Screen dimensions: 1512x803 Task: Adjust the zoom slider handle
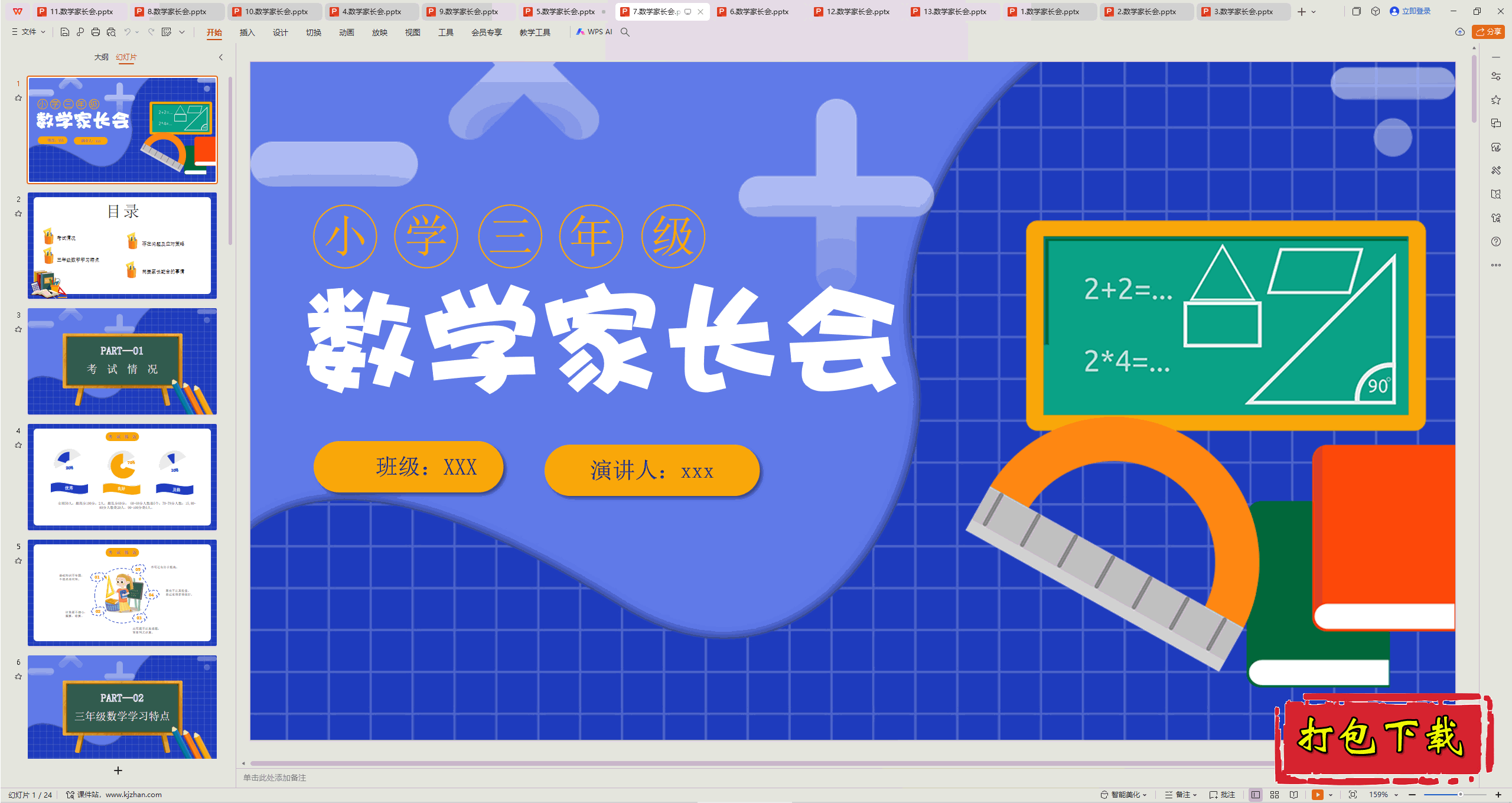1460,795
